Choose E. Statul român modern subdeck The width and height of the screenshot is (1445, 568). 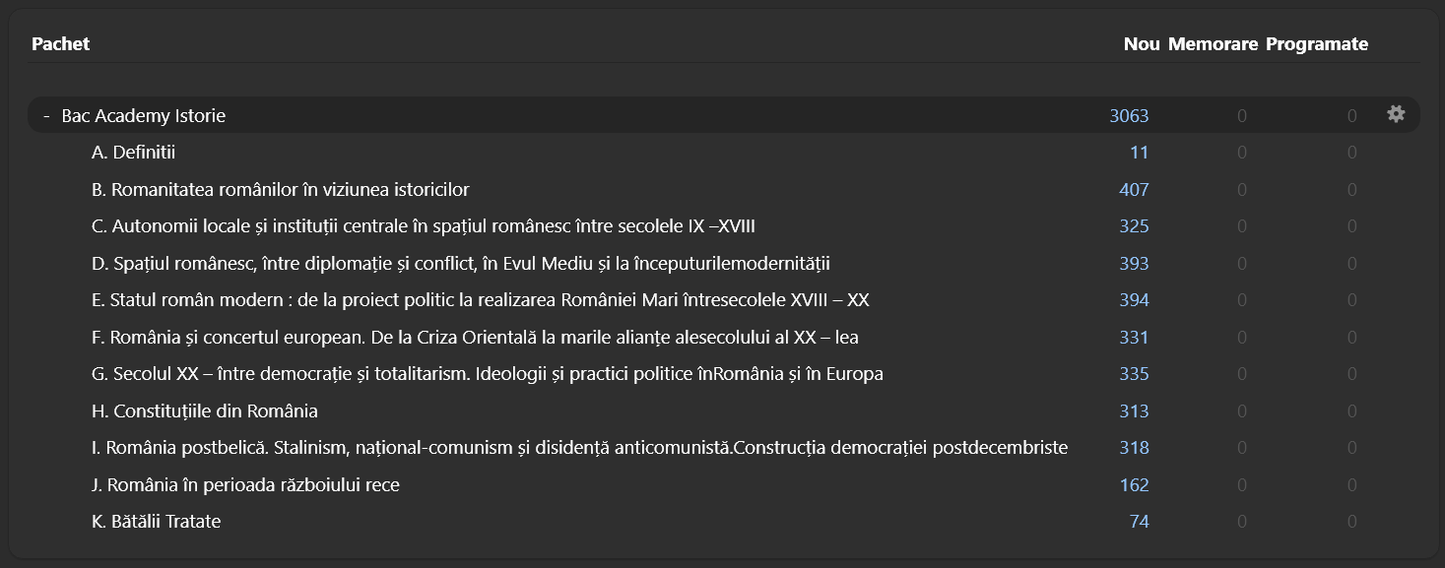(480, 300)
